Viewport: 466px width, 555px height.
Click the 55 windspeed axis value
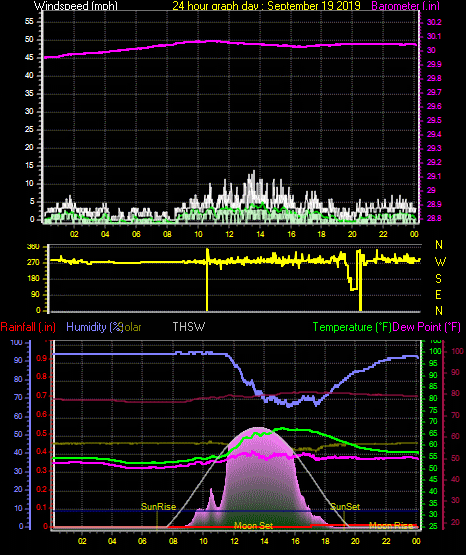coord(29,22)
